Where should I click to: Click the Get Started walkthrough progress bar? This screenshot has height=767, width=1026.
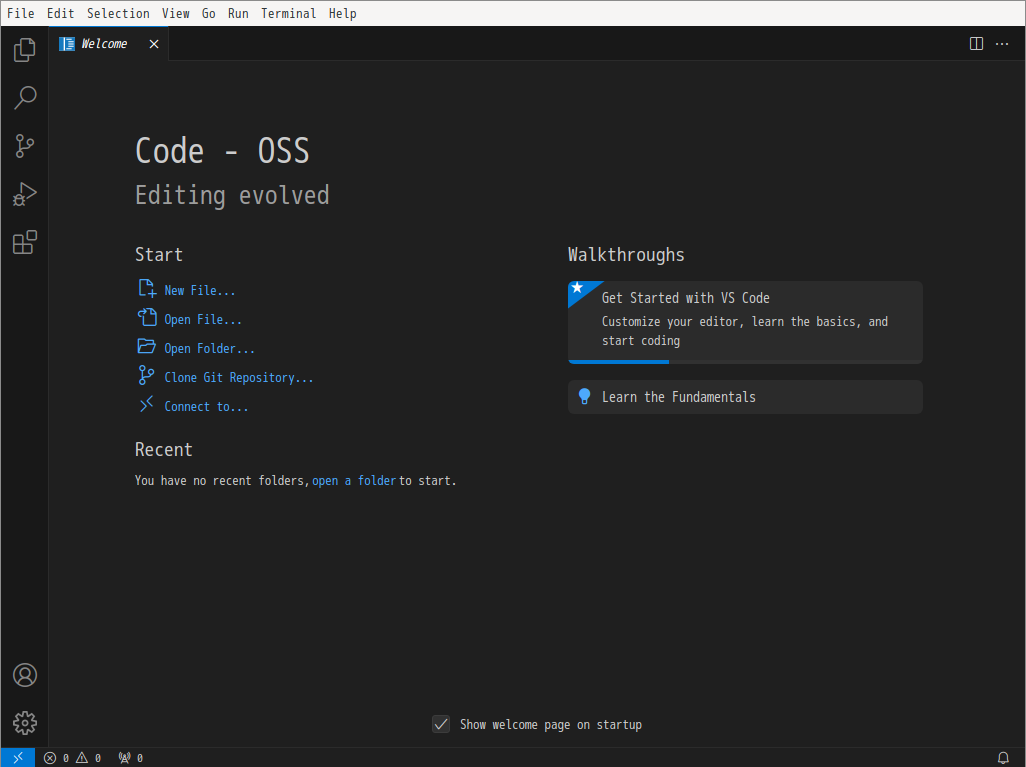pyautogui.click(x=745, y=361)
